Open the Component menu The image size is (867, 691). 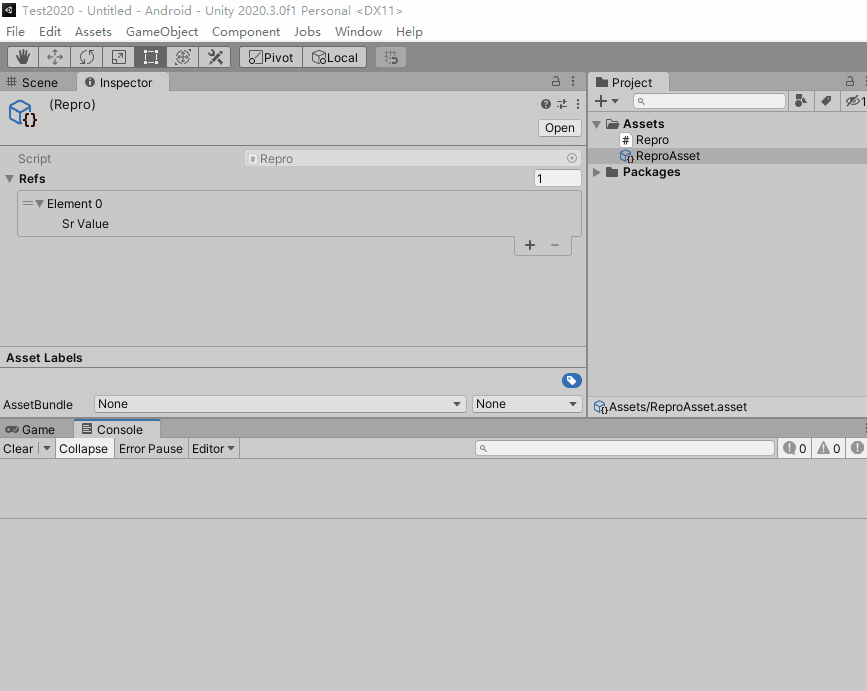(x=246, y=32)
